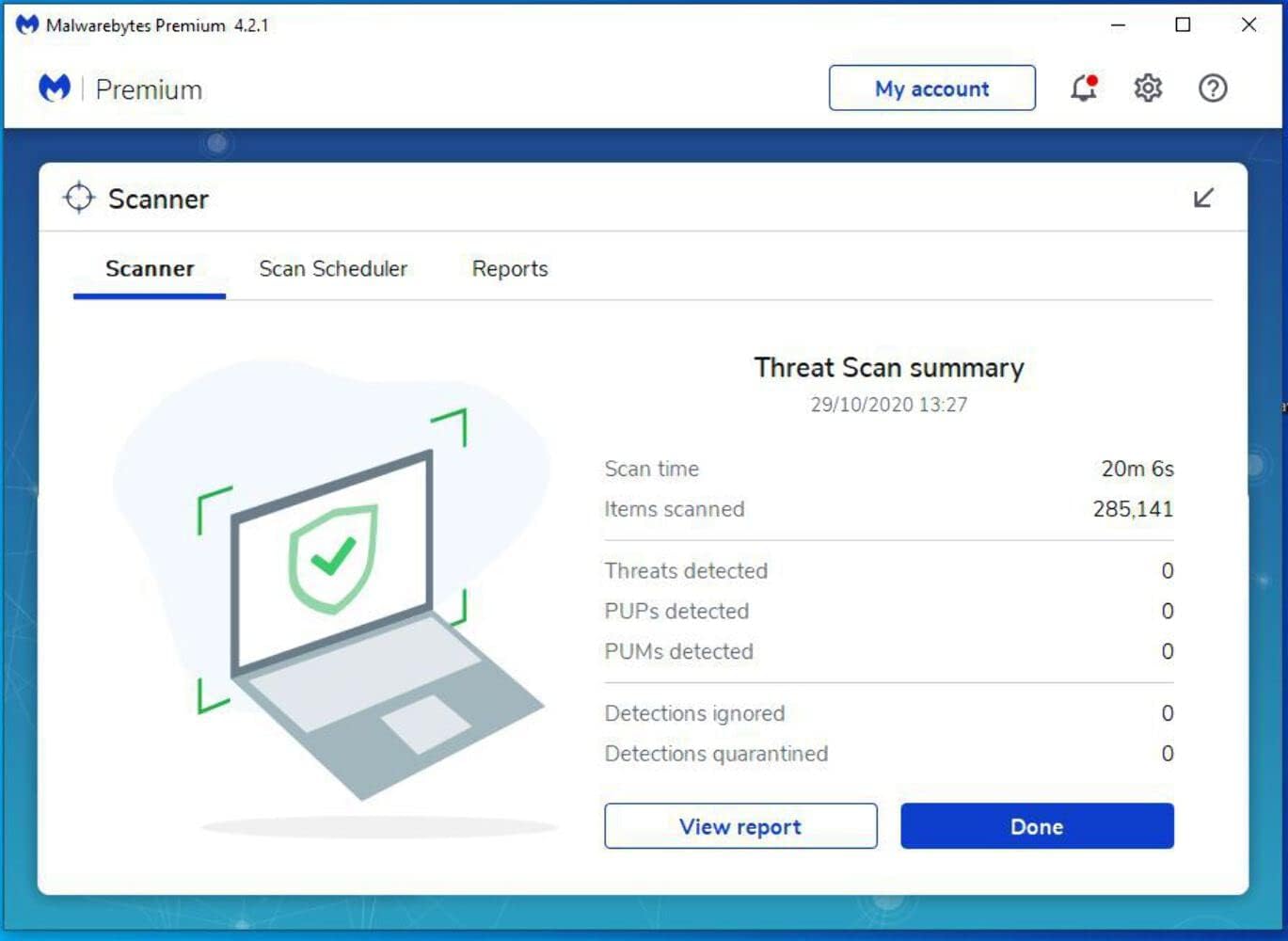Click the scan date 29/10/2020 13:27
Image resolution: width=1288 pixels, height=941 pixels.
tap(889, 405)
